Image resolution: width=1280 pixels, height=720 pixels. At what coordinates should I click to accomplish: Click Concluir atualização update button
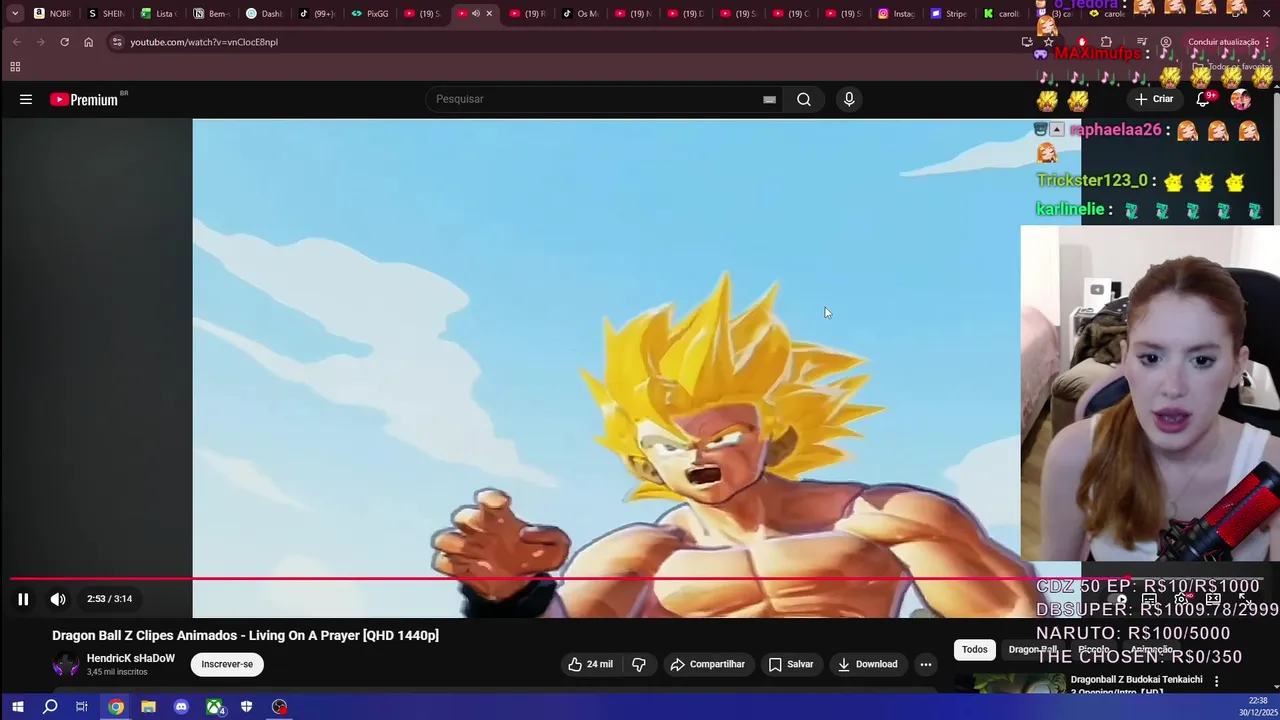point(1223,42)
